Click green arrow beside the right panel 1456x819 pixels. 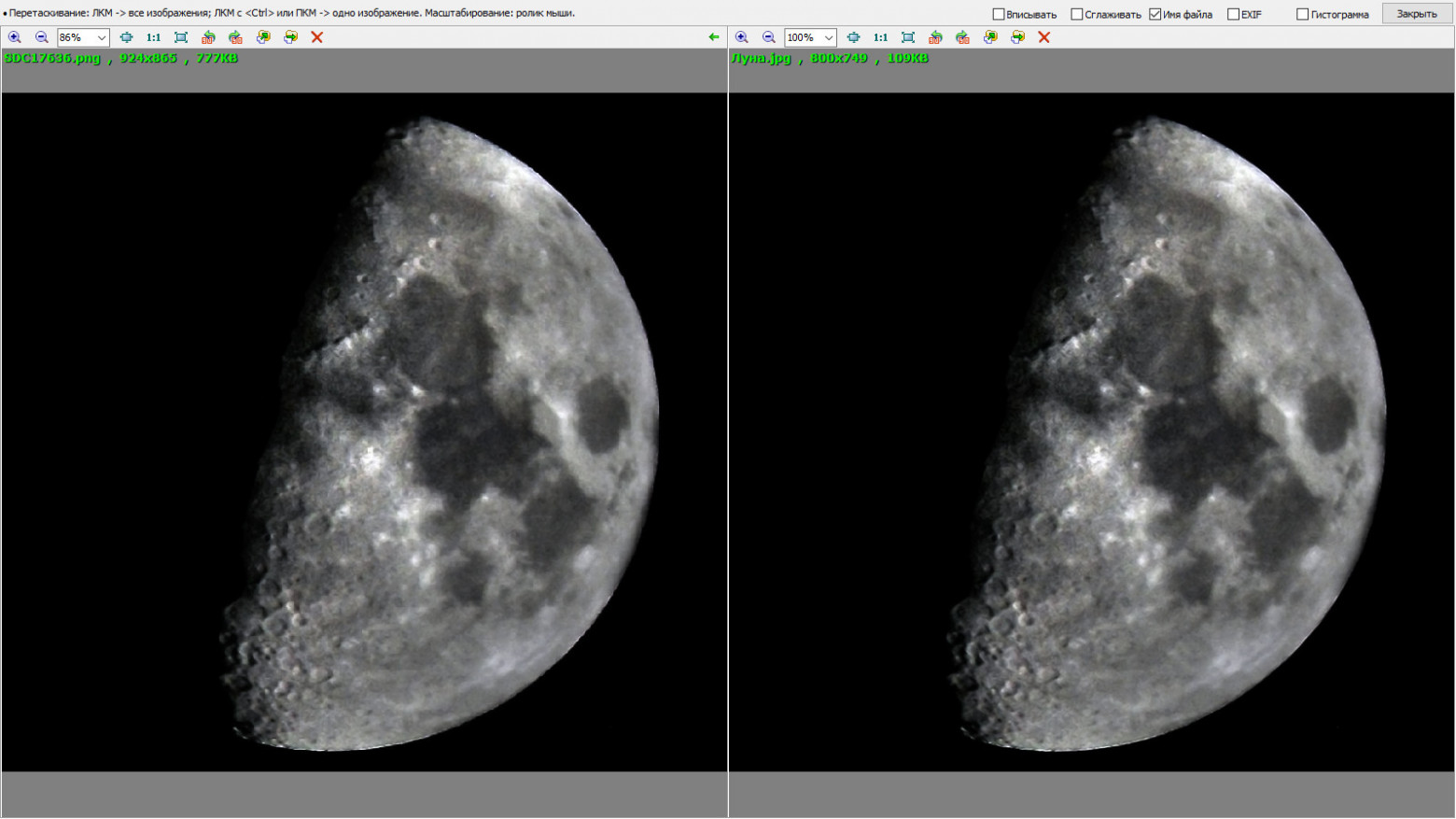pyautogui.click(x=714, y=37)
